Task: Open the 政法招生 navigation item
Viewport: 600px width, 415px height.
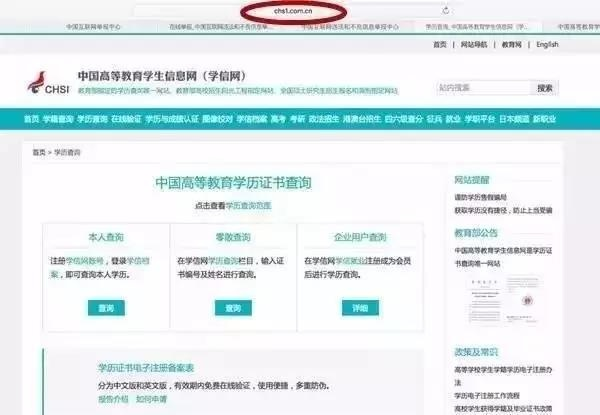Action: (324, 119)
